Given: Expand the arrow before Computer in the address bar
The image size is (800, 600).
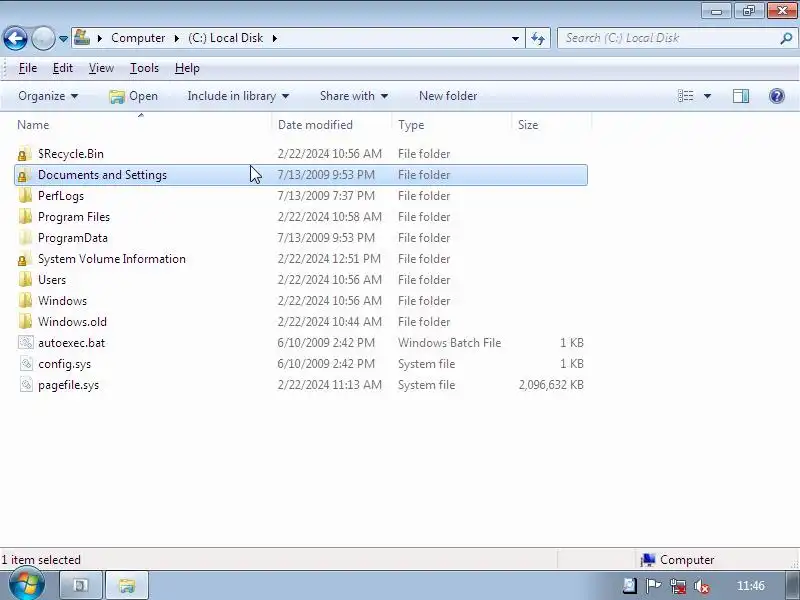Looking at the screenshot, I should coord(100,38).
